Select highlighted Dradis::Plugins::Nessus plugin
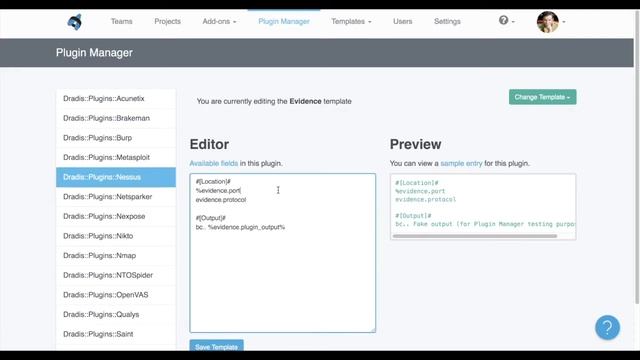Image resolution: width=640 pixels, height=360 pixels. coord(116,177)
